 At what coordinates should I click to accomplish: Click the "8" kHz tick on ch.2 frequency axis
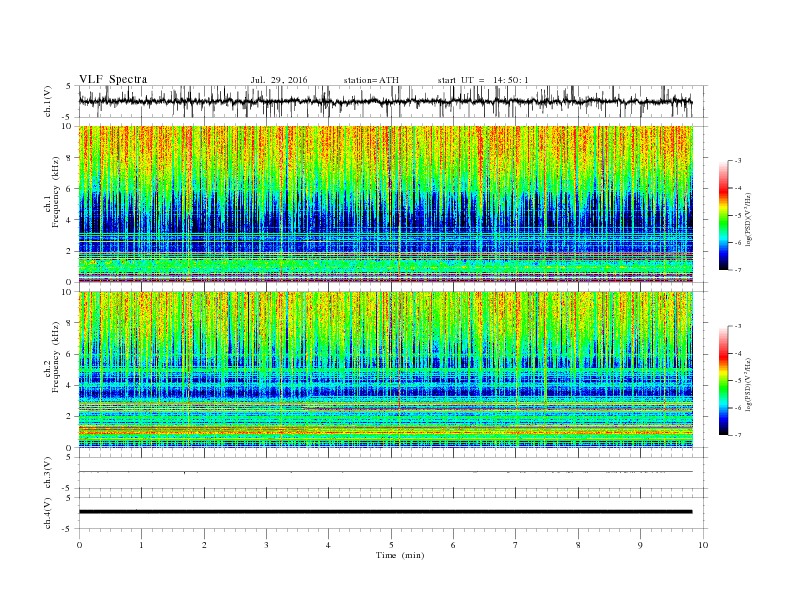70,323
